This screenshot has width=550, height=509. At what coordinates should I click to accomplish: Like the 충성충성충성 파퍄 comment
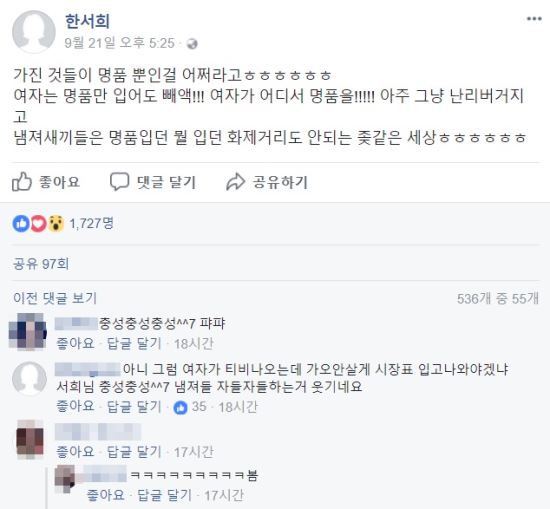[75, 343]
